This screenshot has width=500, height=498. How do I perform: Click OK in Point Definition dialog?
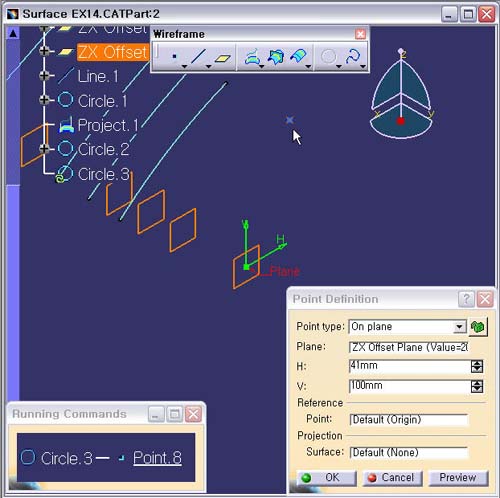click(326, 478)
